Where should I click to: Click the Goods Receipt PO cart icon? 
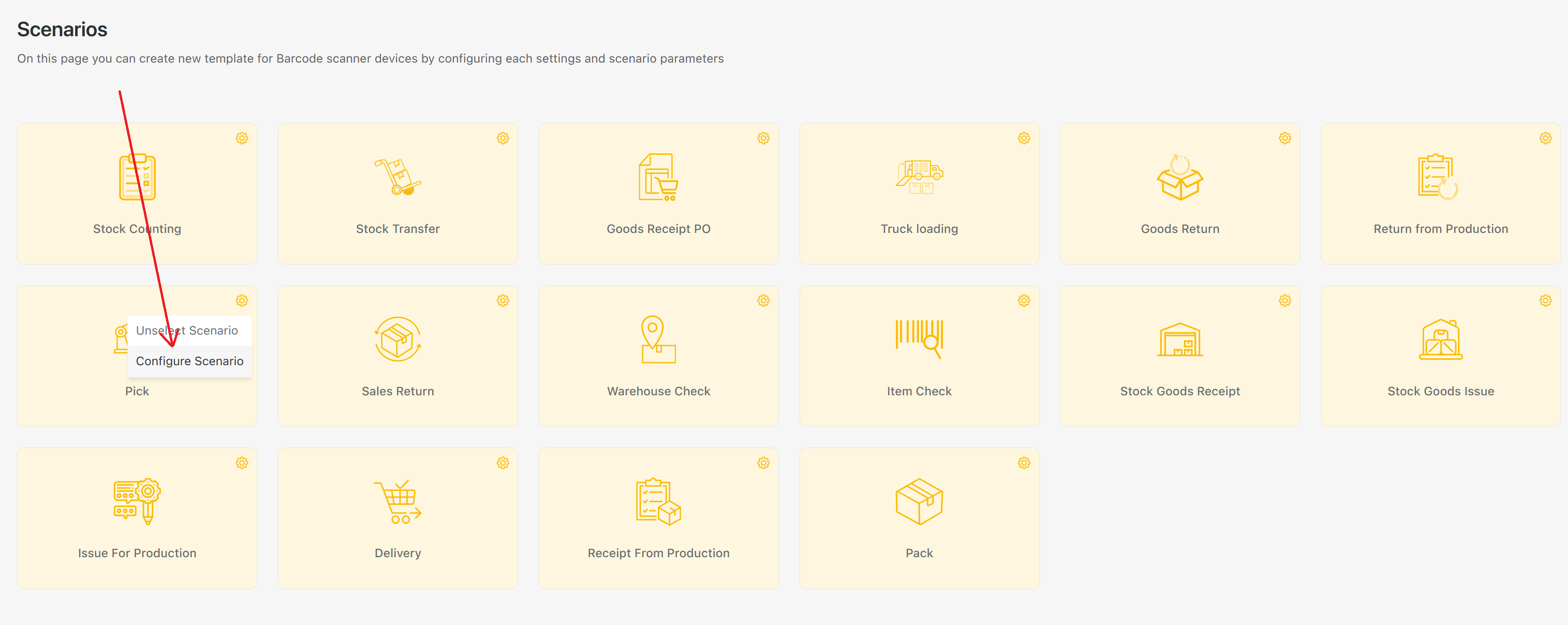(658, 176)
